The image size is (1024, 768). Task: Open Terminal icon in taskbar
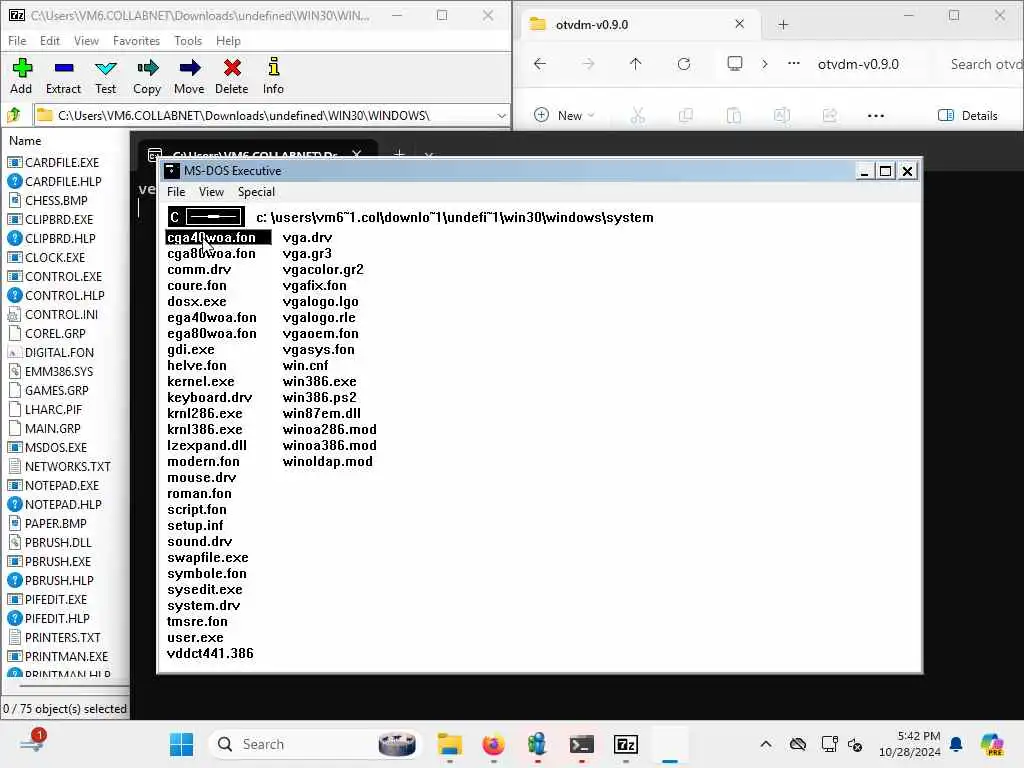(581, 744)
